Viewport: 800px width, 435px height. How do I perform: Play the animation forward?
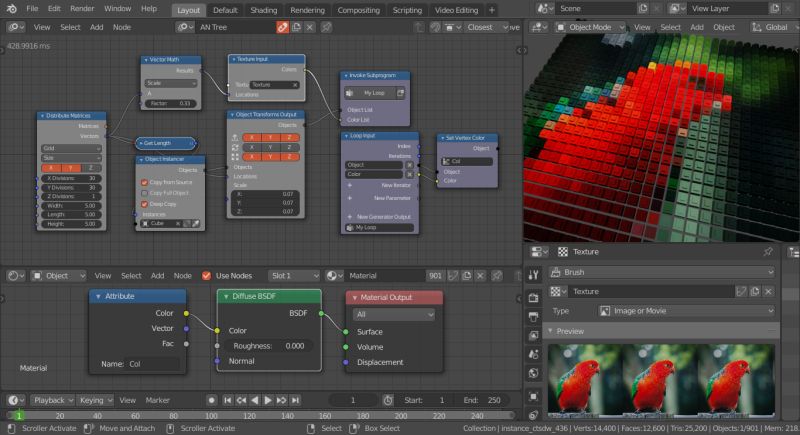pyautogui.click(x=268, y=400)
